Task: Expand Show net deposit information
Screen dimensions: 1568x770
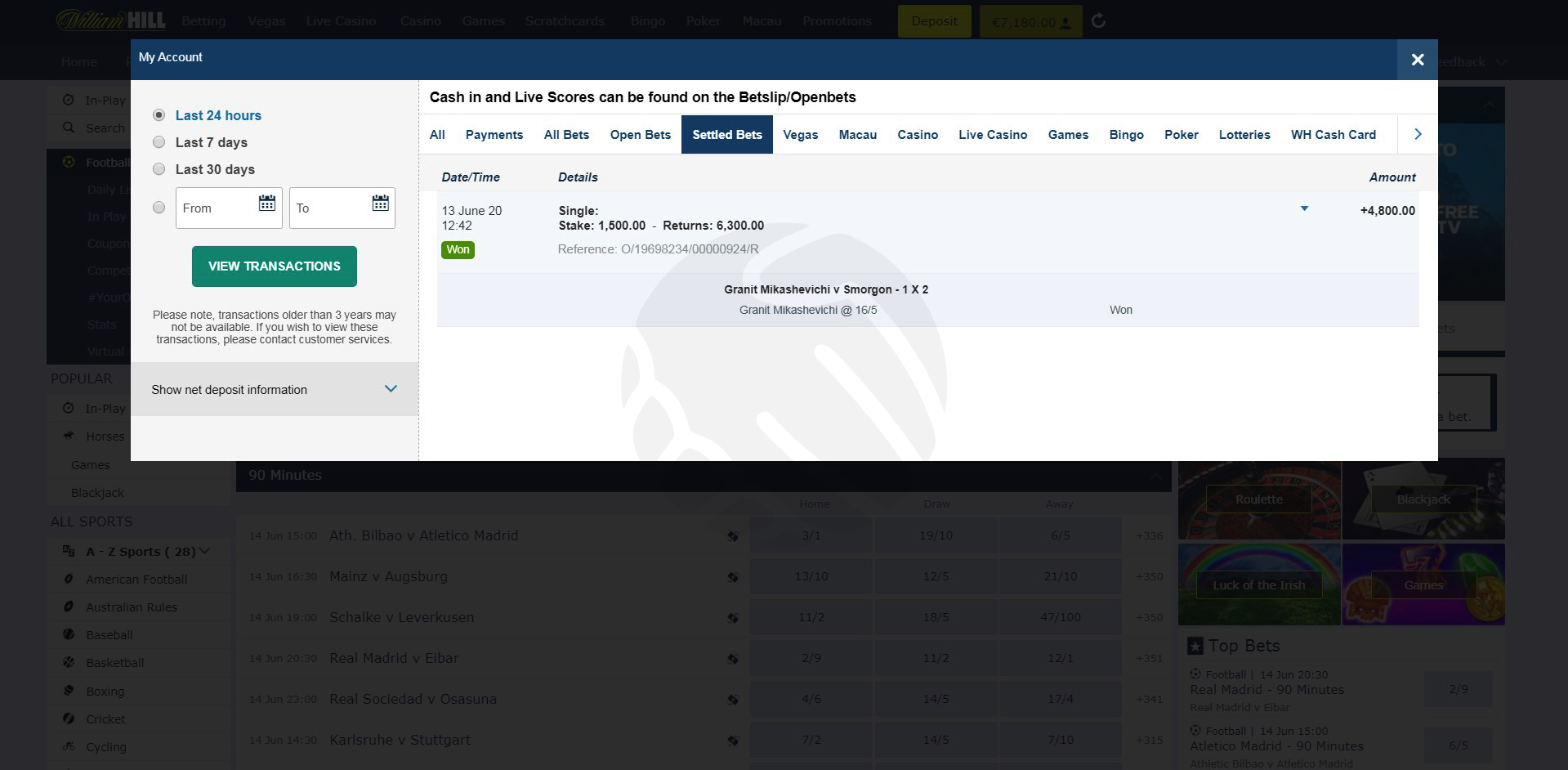Action: (275, 389)
